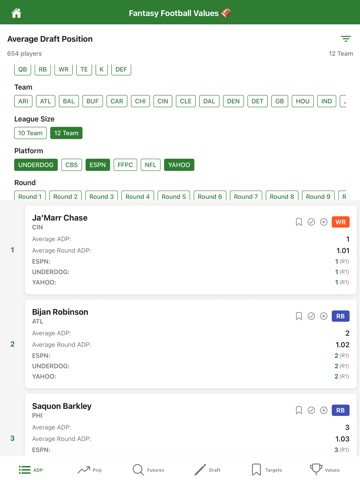The height and width of the screenshot is (480, 360).
Task: Bookmark Ja'Marr Chase as a target
Action: click(x=299, y=222)
